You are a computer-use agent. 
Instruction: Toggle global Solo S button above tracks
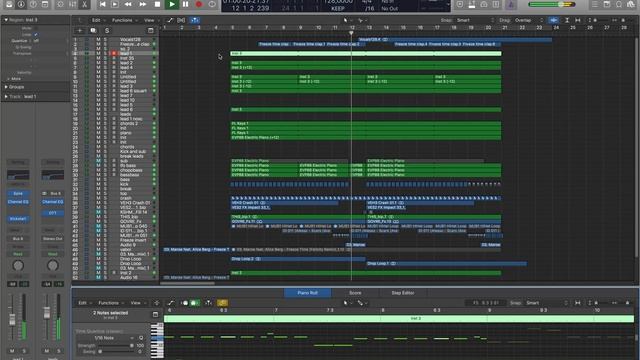107,31
